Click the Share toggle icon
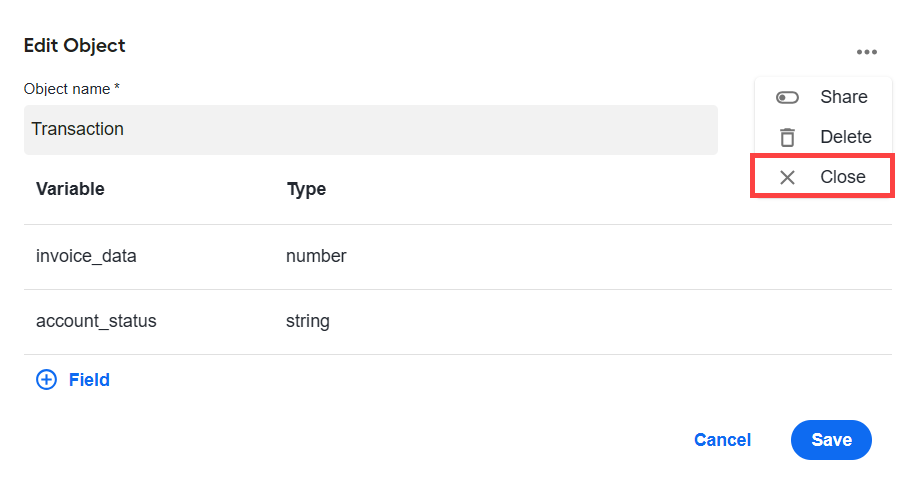 787,97
